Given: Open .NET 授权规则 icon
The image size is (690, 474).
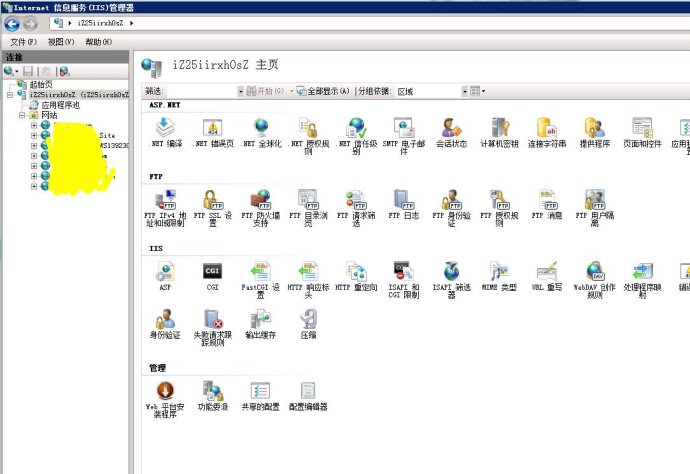Looking at the screenshot, I should (x=308, y=128).
